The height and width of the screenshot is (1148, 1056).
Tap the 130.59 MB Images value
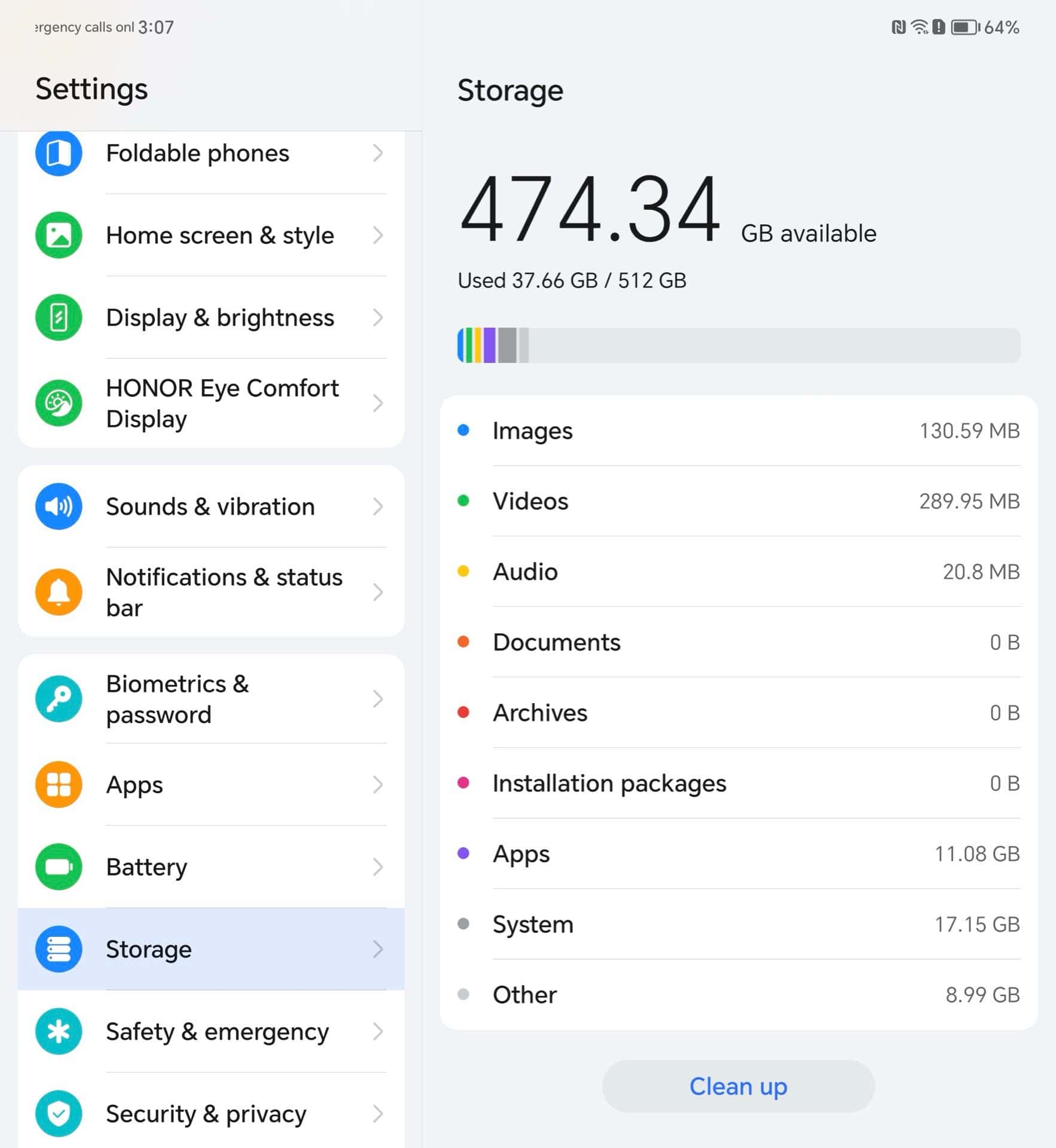pos(969,430)
